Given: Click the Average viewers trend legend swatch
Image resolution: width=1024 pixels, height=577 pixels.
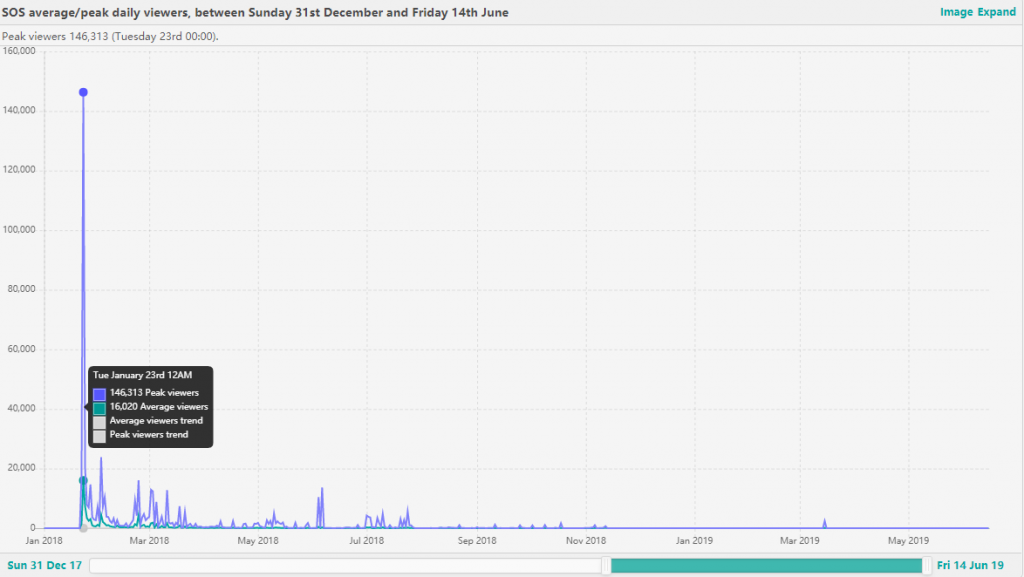Looking at the screenshot, I should pos(99,422).
